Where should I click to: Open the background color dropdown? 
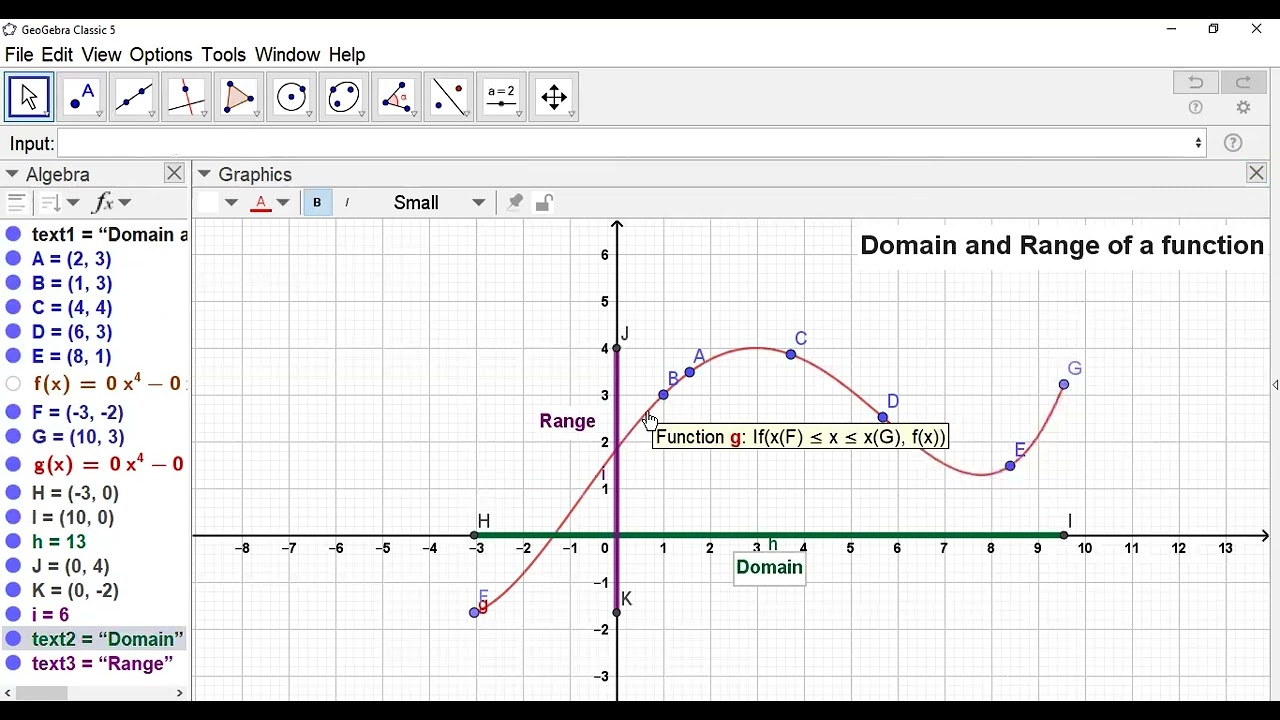click(232, 203)
